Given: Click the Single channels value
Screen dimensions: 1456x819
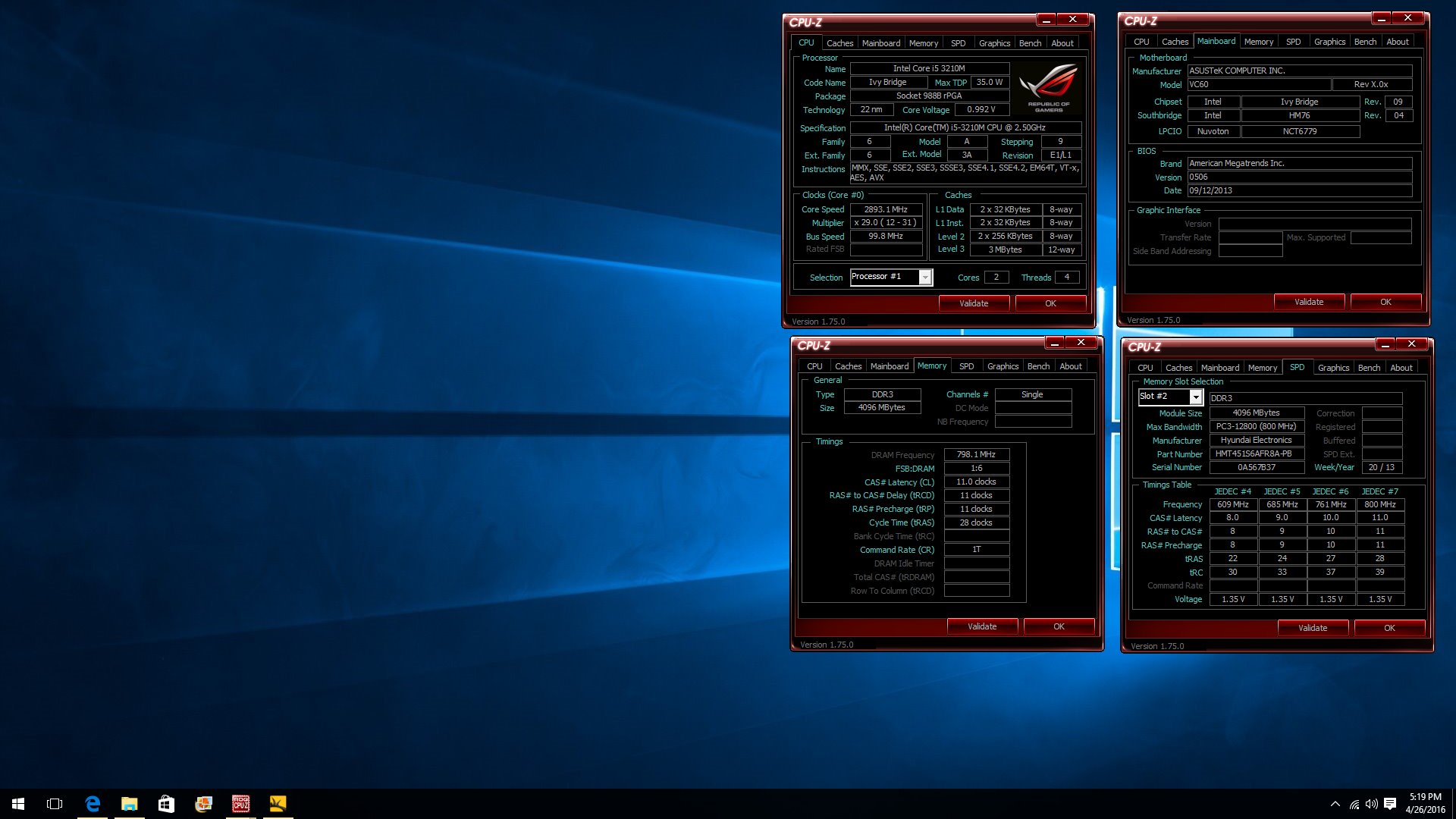Looking at the screenshot, I should click(1033, 394).
